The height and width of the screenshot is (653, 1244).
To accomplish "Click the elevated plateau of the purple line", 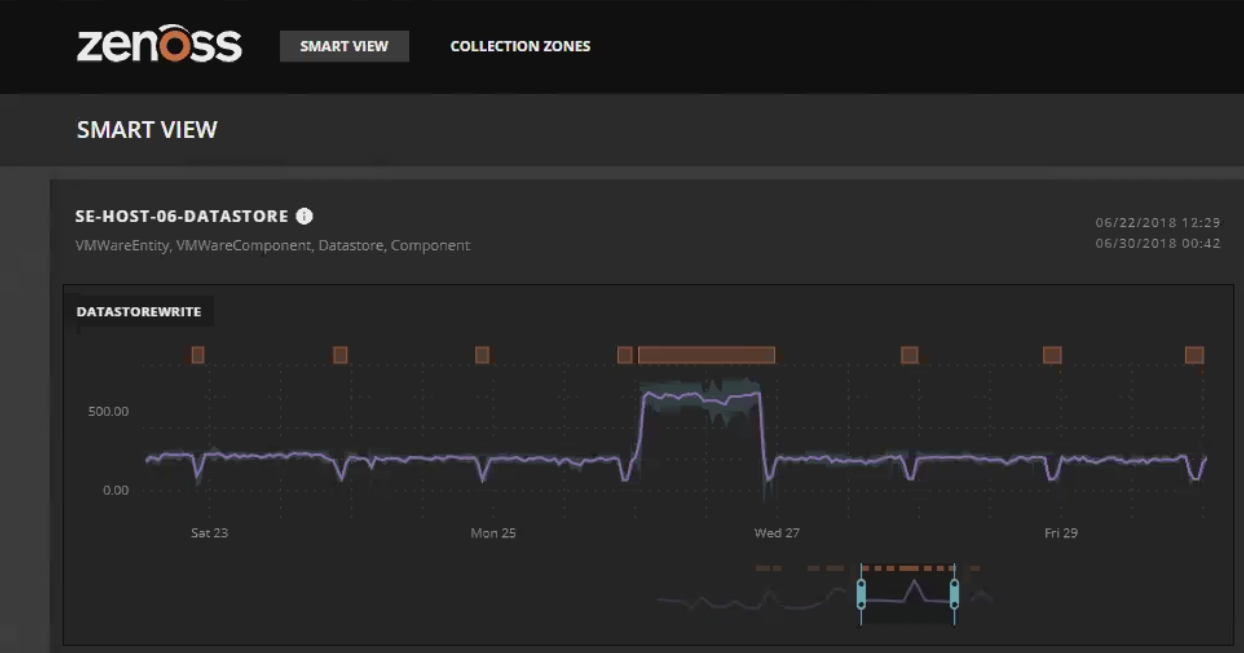I will [700, 397].
